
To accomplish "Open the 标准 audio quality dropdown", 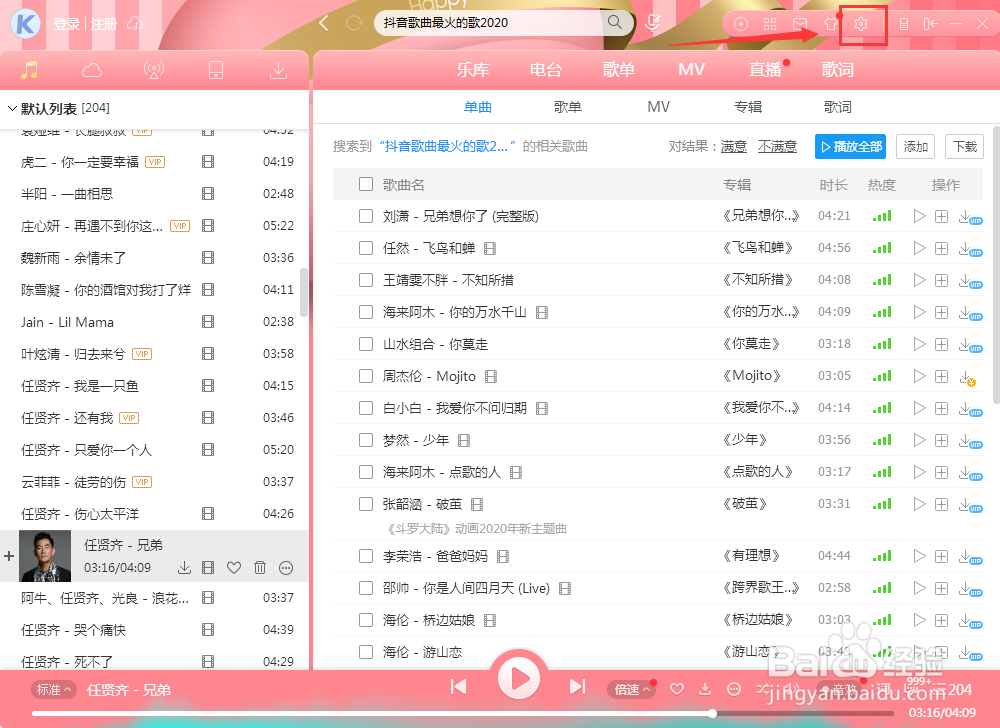I will [54, 689].
